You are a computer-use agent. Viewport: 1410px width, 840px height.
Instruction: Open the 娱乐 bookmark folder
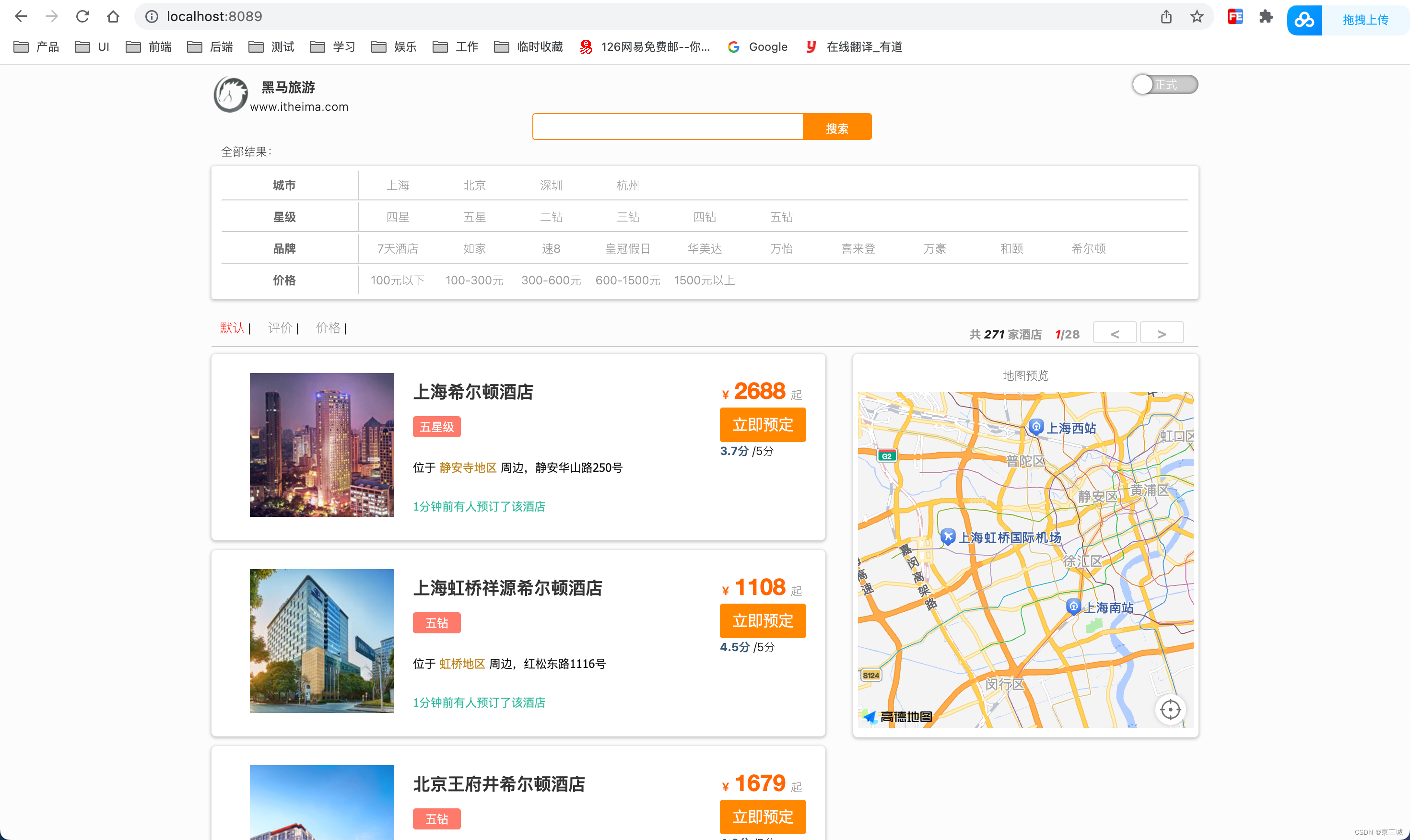click(x=395, y=47)
